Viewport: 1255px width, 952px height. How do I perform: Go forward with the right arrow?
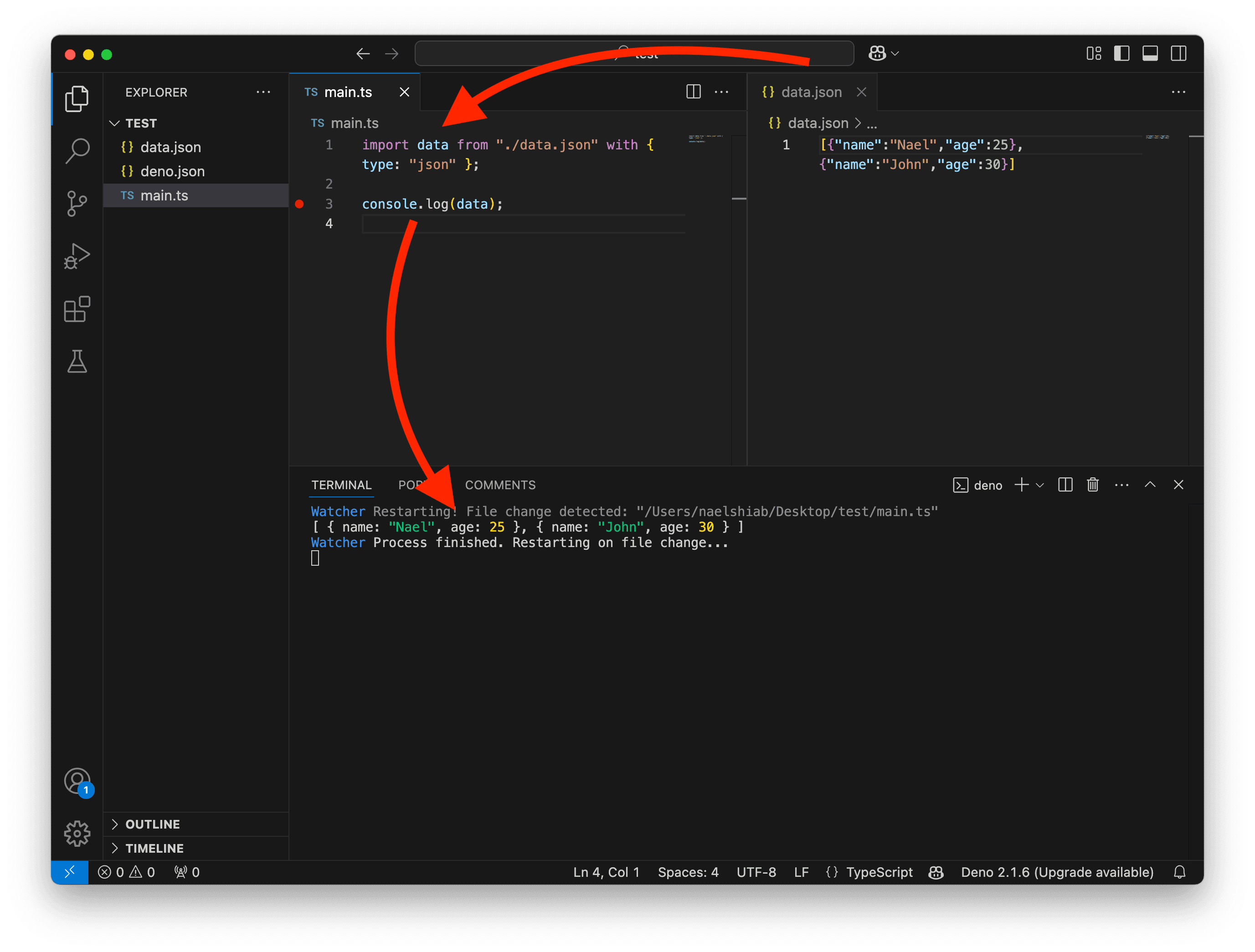391,54
